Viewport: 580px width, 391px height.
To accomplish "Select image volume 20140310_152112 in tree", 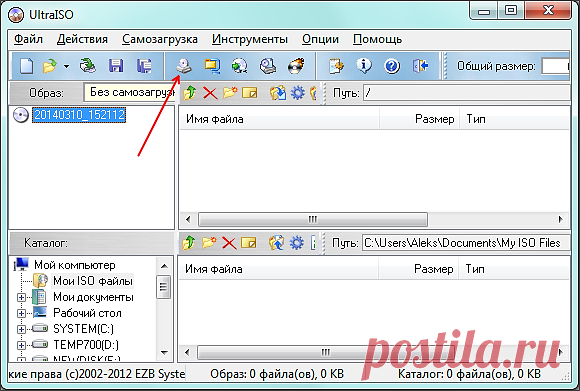I will (79, 115).
